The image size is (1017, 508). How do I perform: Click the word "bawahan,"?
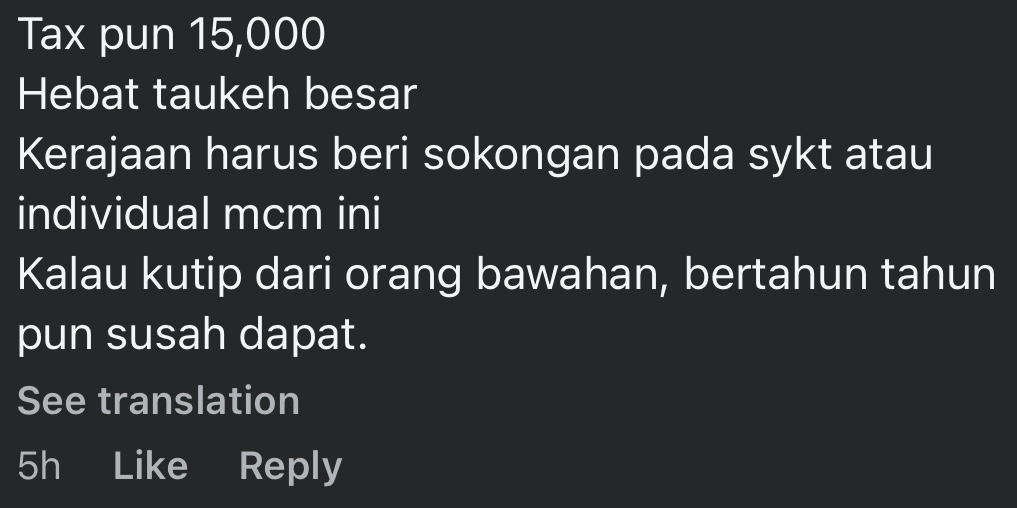coord(573,275)
